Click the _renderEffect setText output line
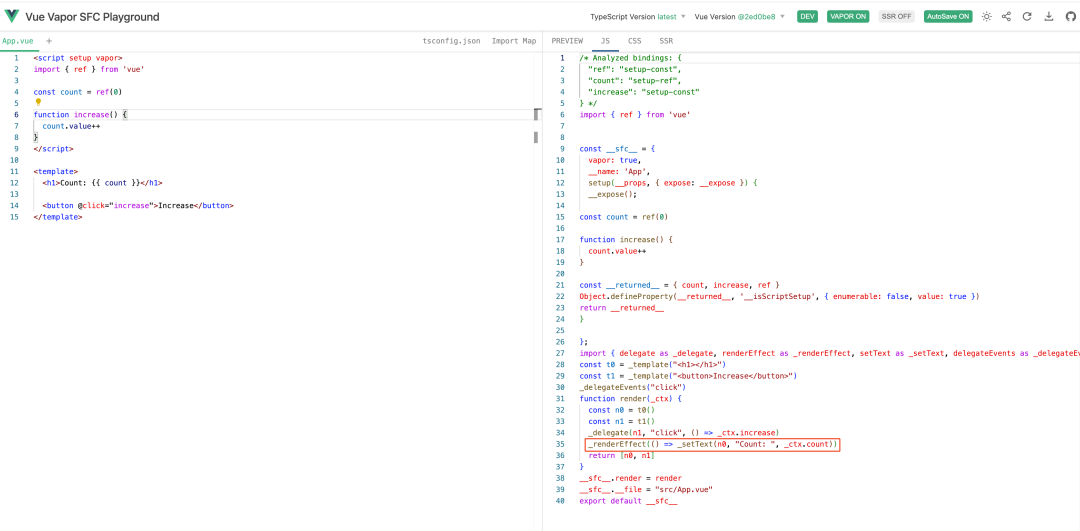 [714, 444]
